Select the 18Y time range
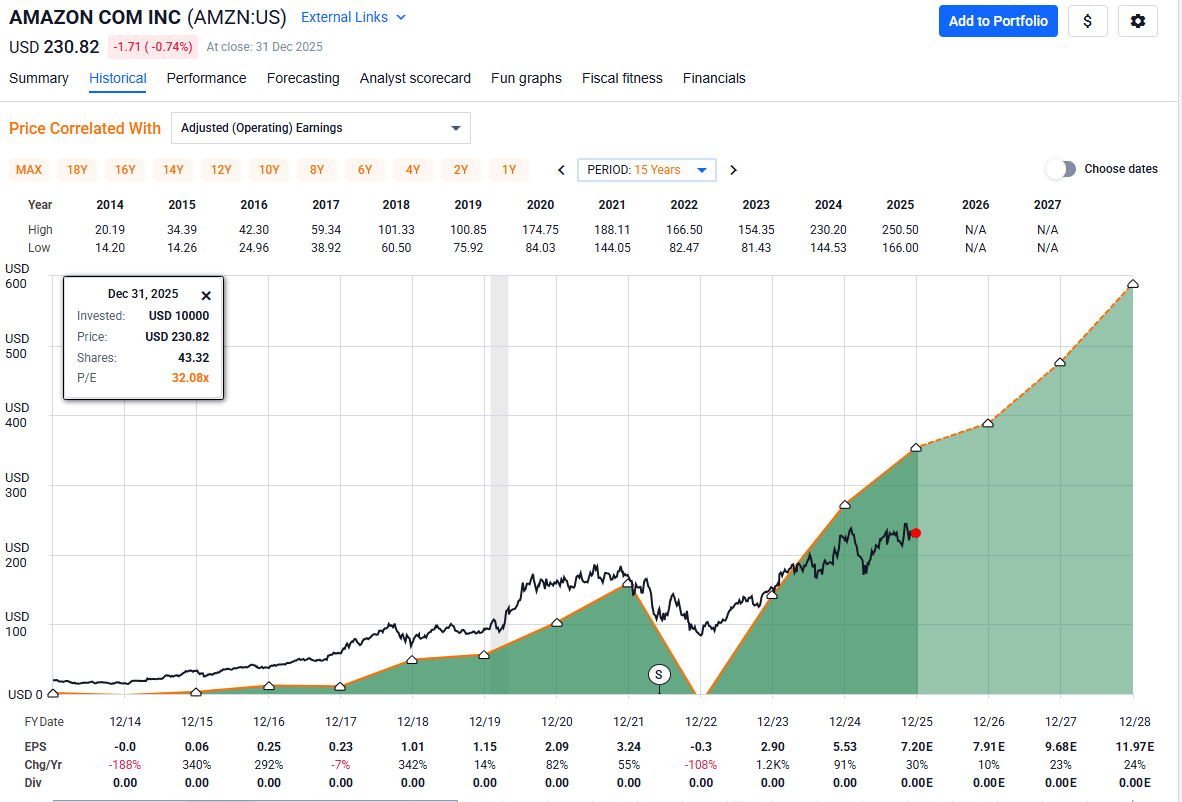 point(77,170)
